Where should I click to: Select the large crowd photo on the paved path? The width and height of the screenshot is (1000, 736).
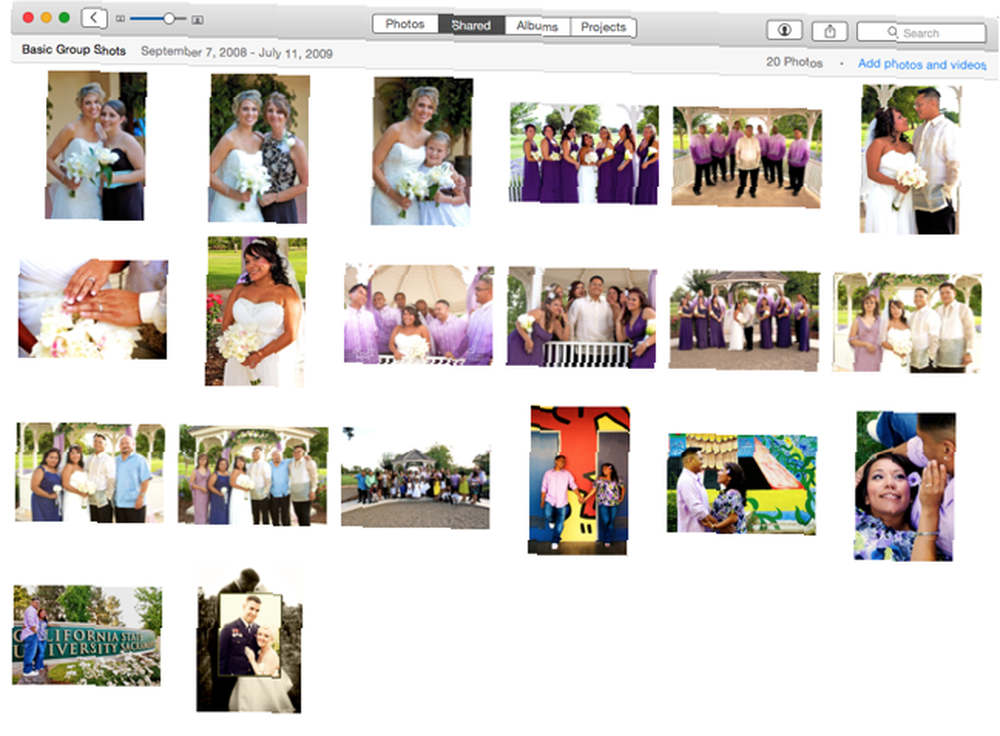[x=416, y=478]
